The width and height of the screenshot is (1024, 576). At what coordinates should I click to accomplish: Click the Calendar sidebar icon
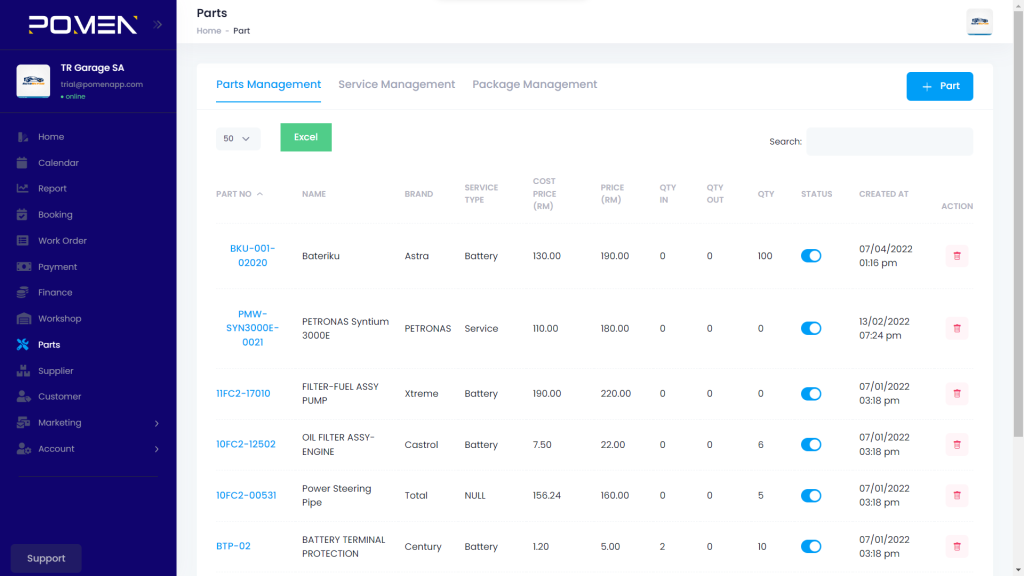(23, 163)
